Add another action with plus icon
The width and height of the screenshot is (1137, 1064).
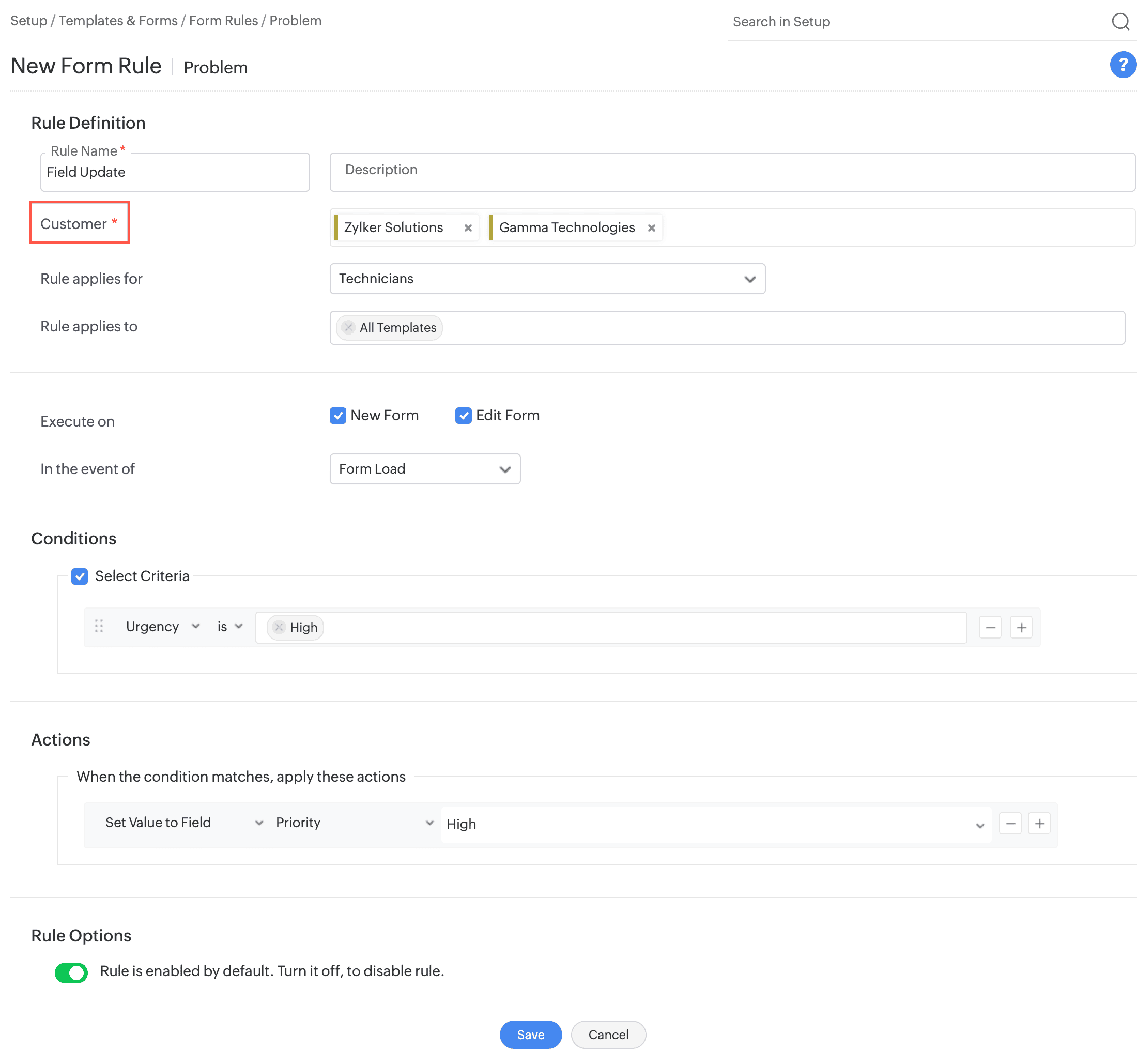coord(1039,823)
